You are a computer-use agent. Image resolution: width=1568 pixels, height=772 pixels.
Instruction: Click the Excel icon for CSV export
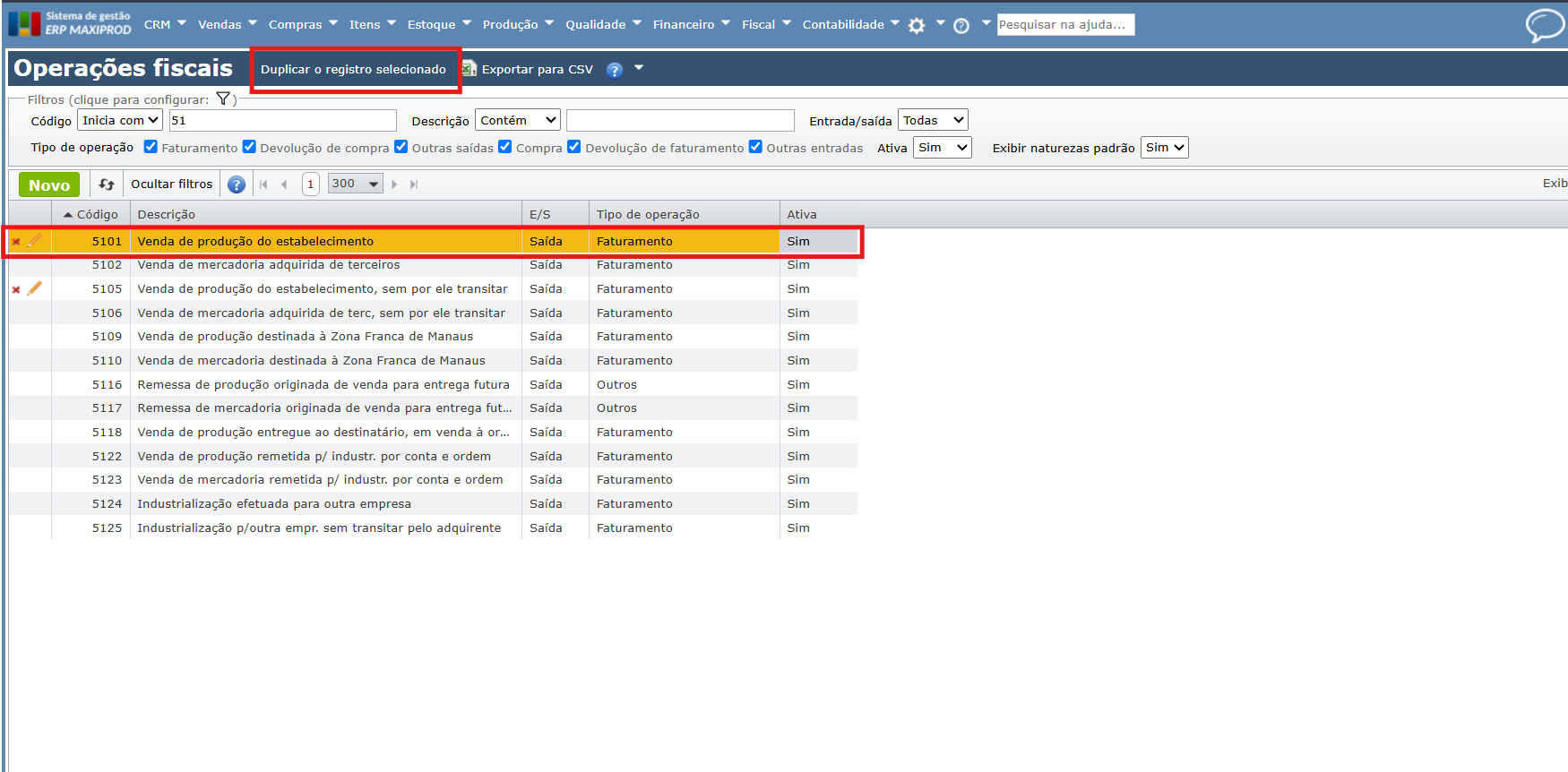[469, 69]
